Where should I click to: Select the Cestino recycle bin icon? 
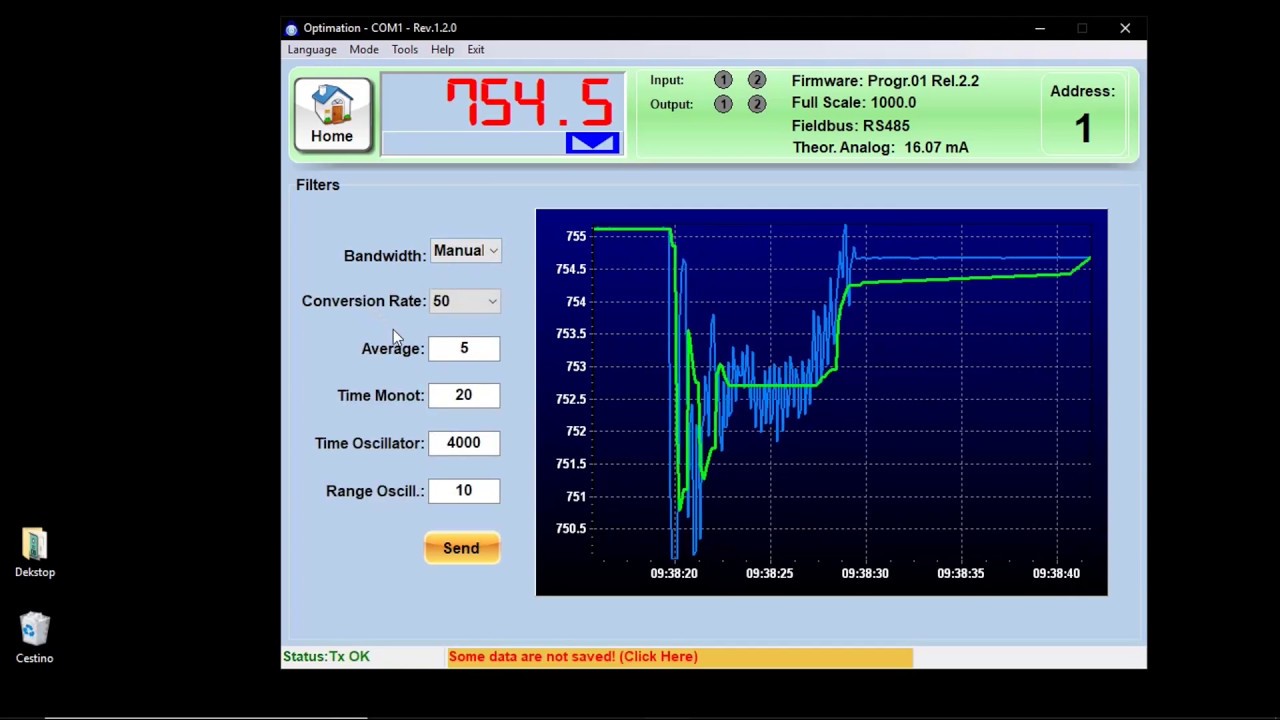click(x=34, y=638)
